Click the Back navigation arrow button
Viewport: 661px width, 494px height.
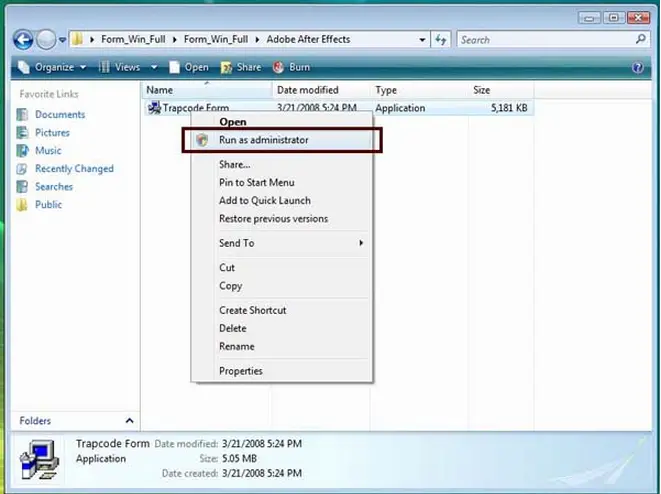pos(23,40)
